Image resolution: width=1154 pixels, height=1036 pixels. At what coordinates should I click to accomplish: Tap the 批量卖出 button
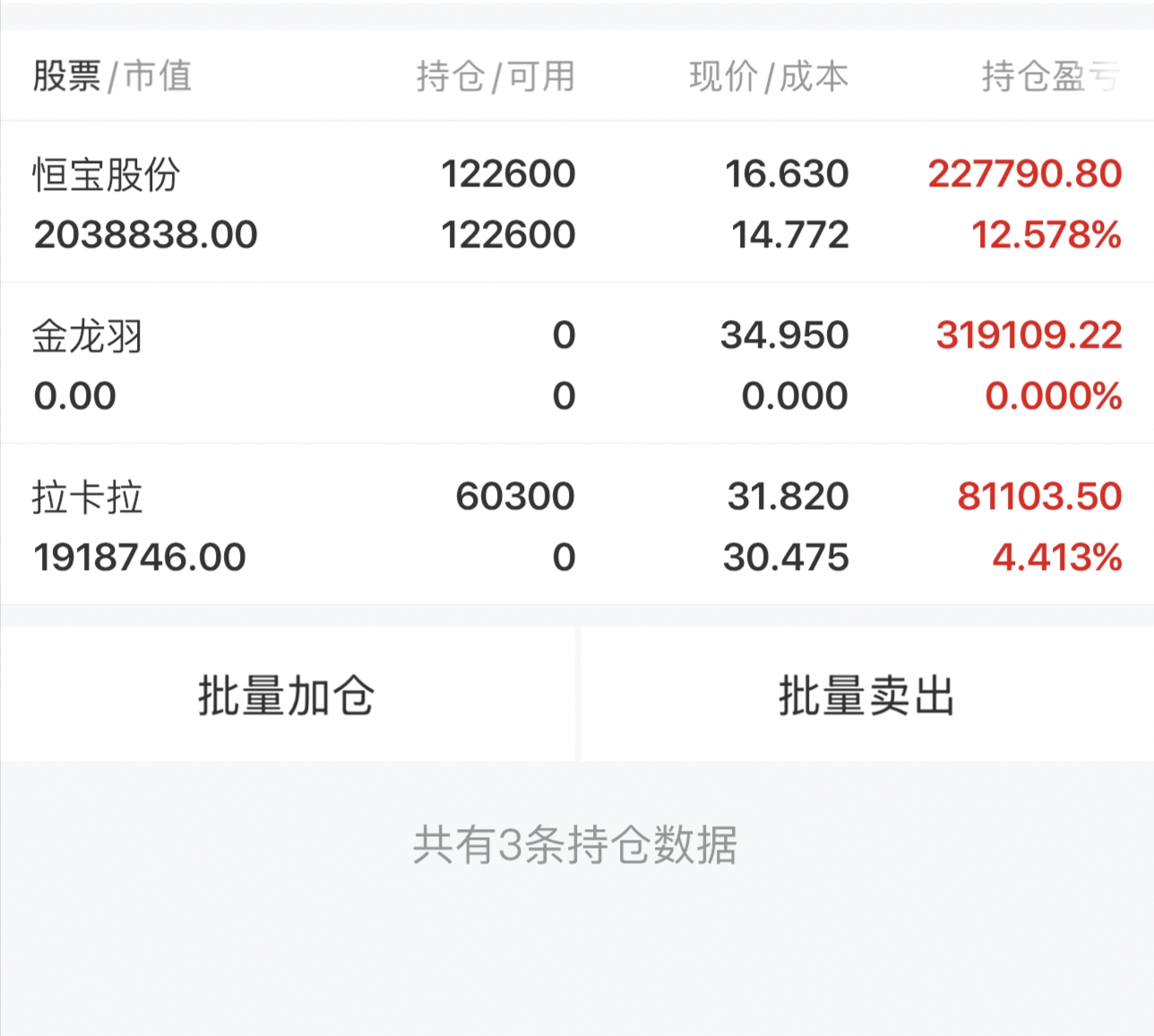(867, 695)
